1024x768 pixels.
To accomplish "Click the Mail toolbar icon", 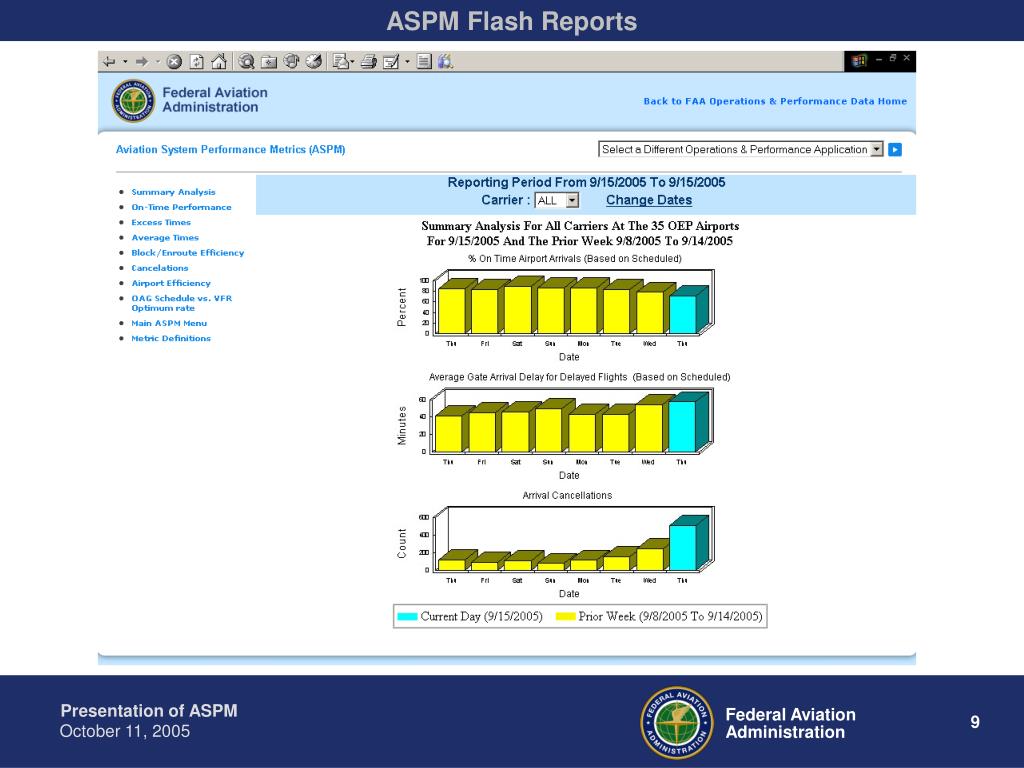I will pyautogui.click(x=342, y=61).
